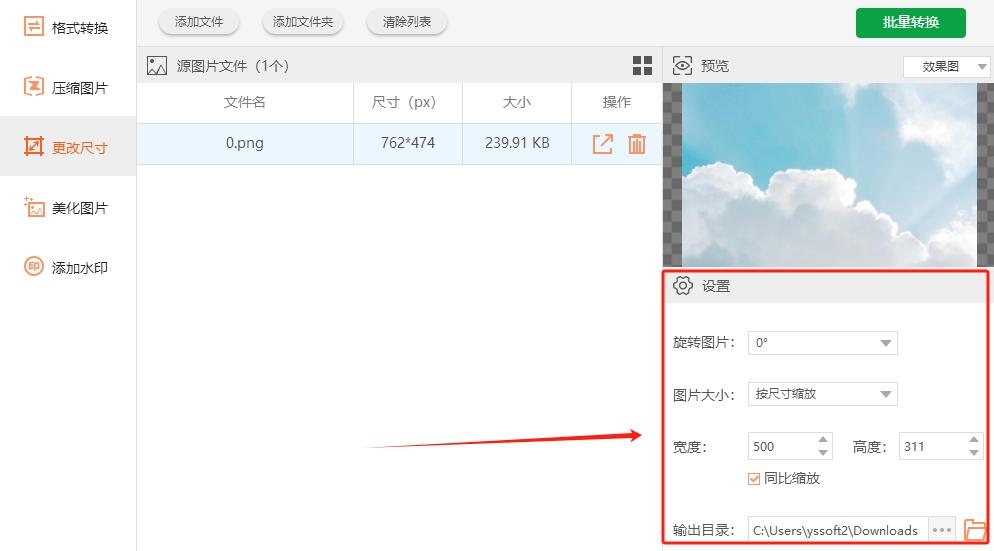Start 批量转换 batch conversion

click(910, 23)
